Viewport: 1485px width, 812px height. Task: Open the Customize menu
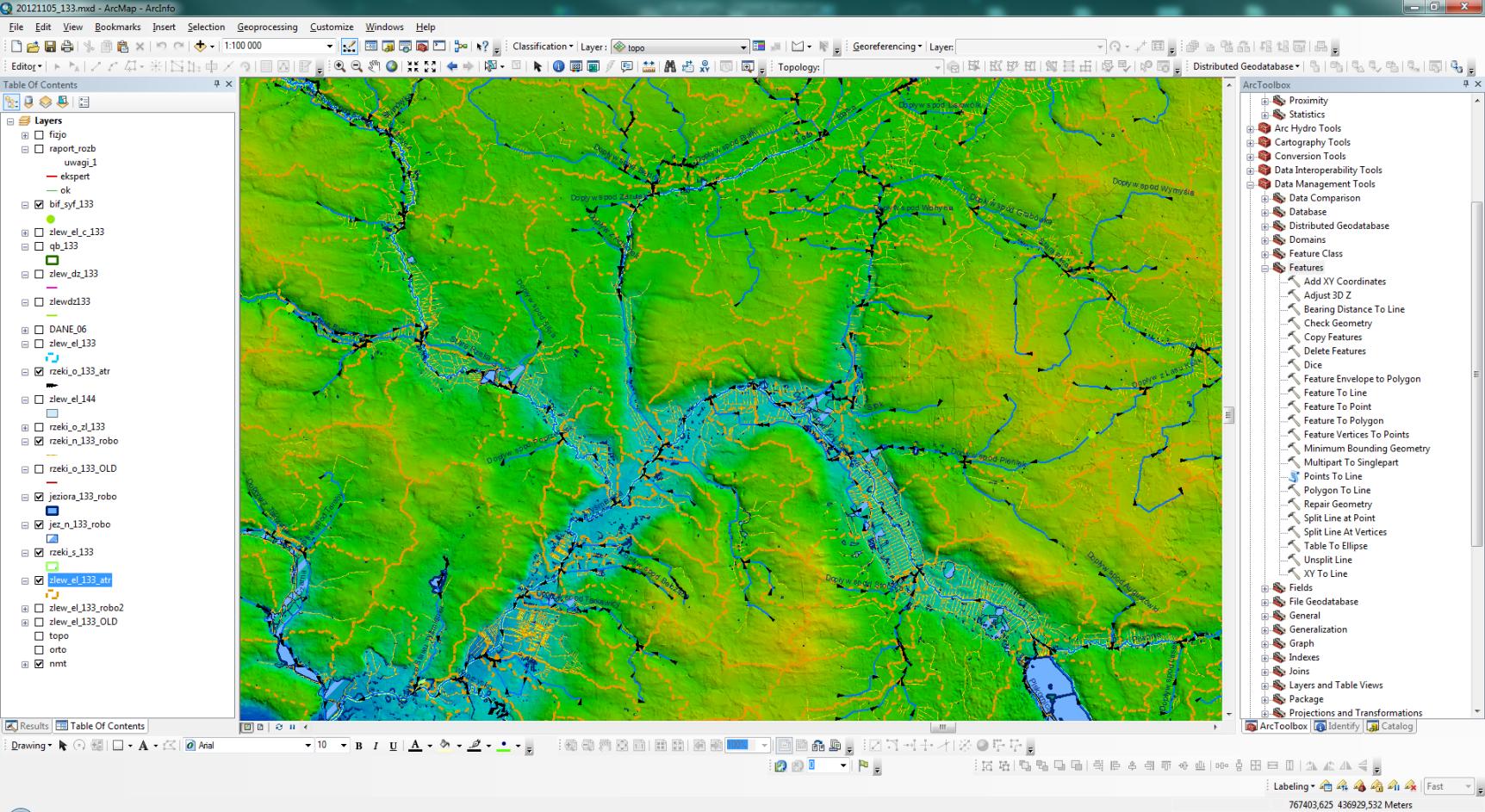coord(332,28)
